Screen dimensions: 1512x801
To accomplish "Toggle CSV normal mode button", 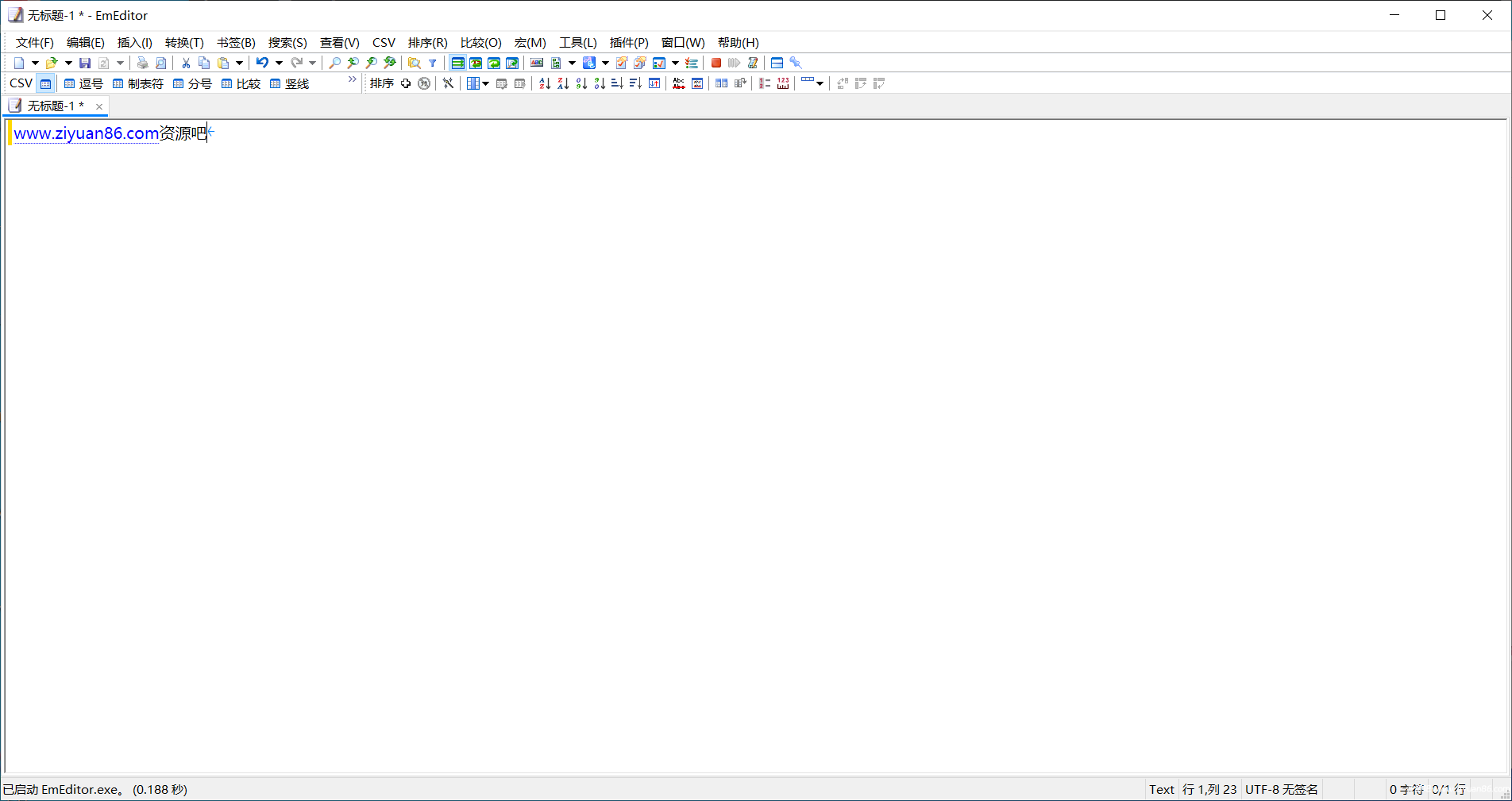I will (46, 83).
